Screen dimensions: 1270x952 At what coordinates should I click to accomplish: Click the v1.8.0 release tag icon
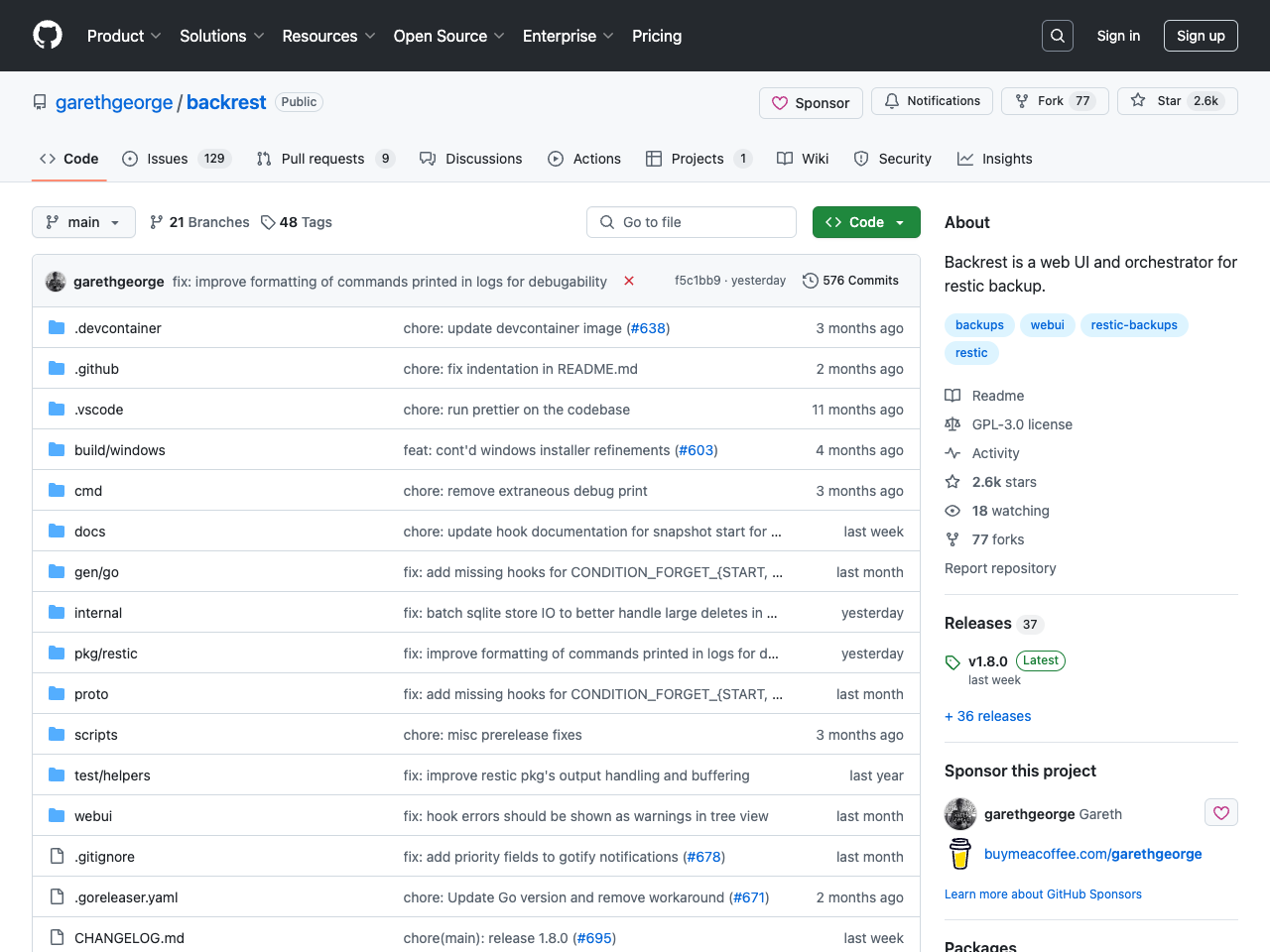952,662
